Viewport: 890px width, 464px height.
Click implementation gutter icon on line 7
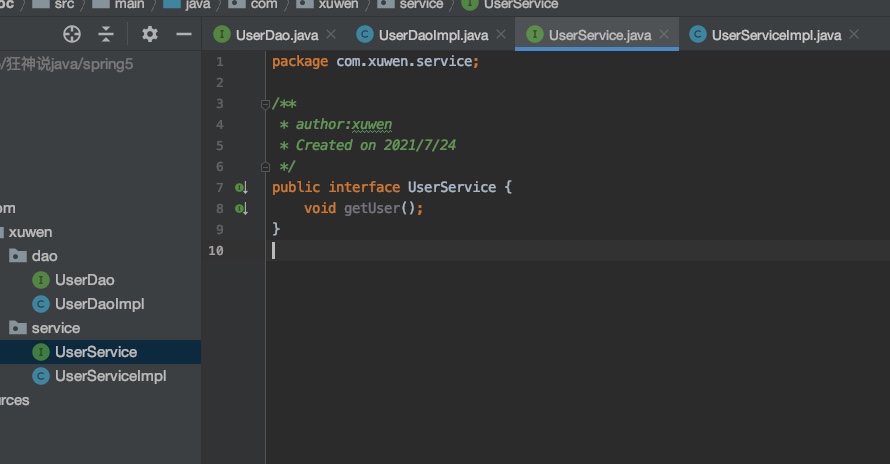[x=241, y=187]
